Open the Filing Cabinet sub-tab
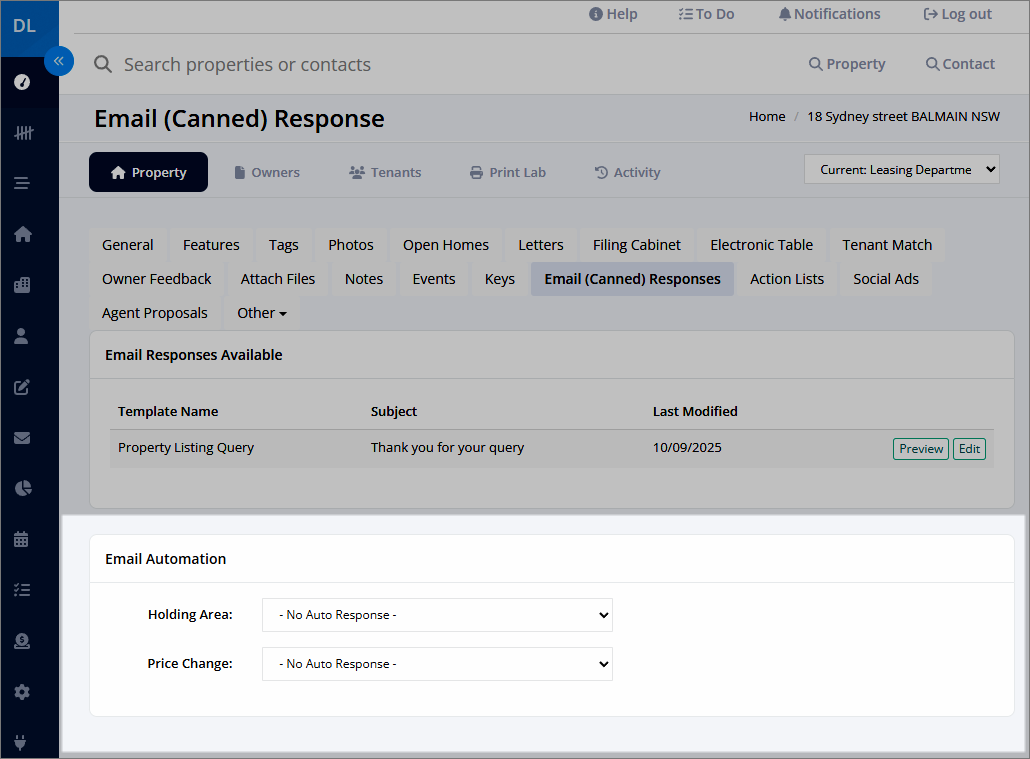Screen dimensions: 1030x759 pos(637,245)
